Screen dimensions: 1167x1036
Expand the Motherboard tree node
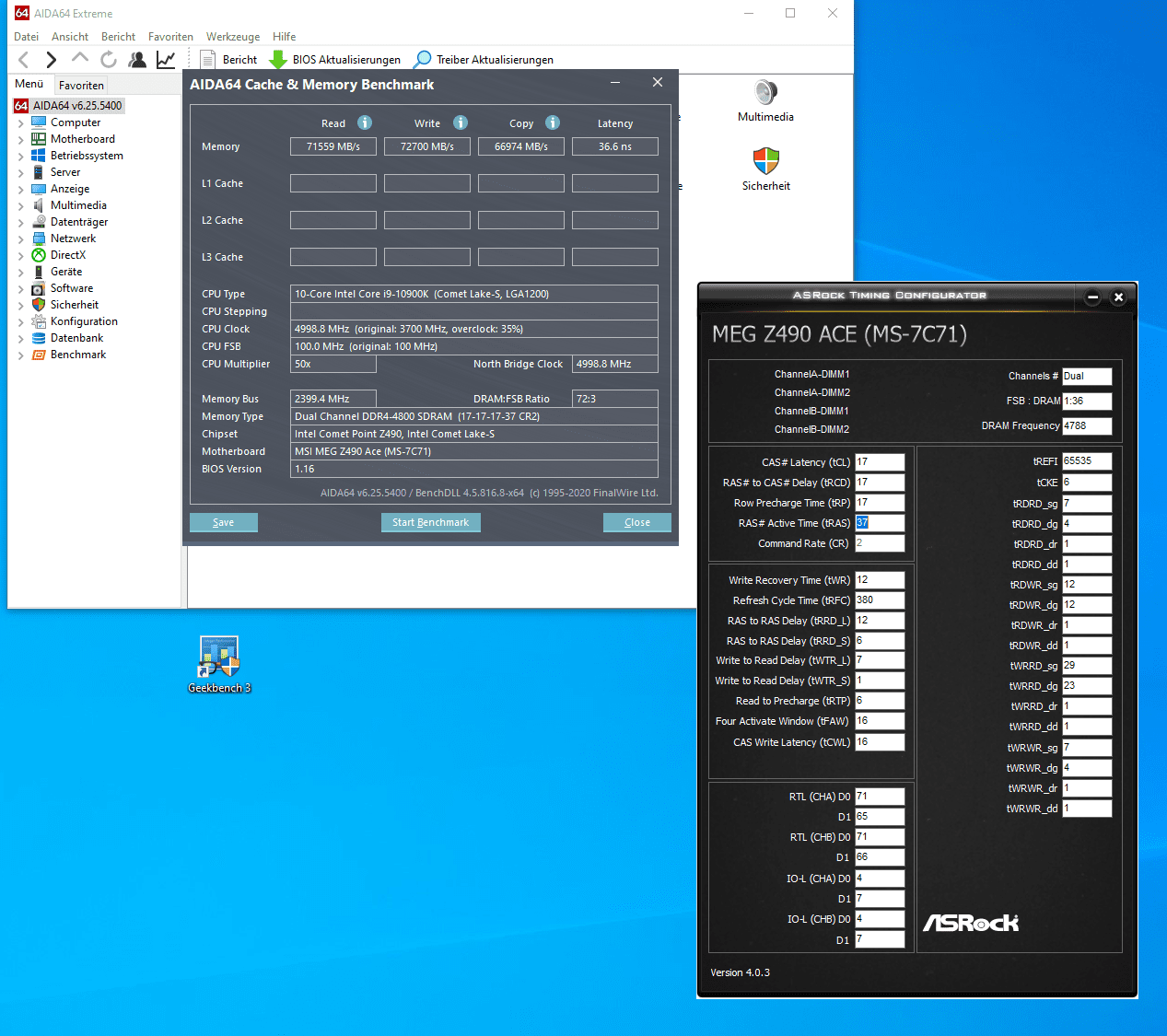click(x=20, y=139)
